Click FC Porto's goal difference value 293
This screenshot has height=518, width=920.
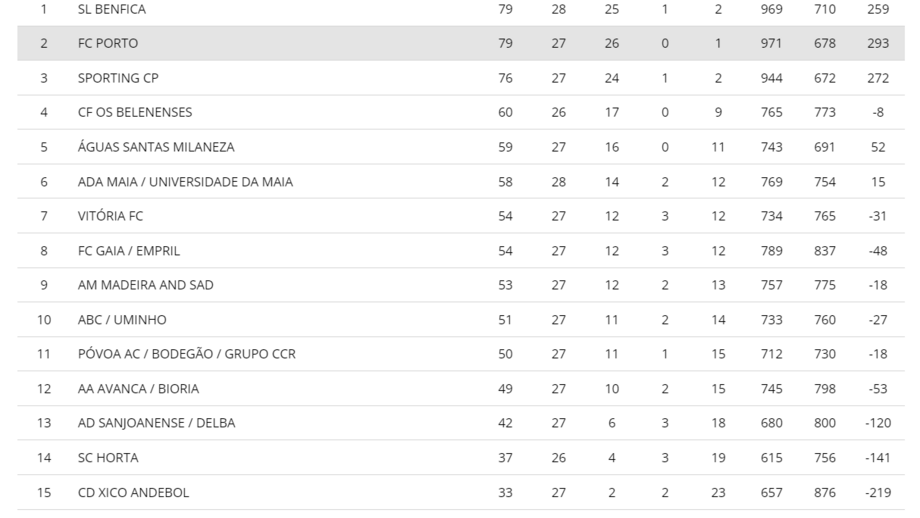877,44
